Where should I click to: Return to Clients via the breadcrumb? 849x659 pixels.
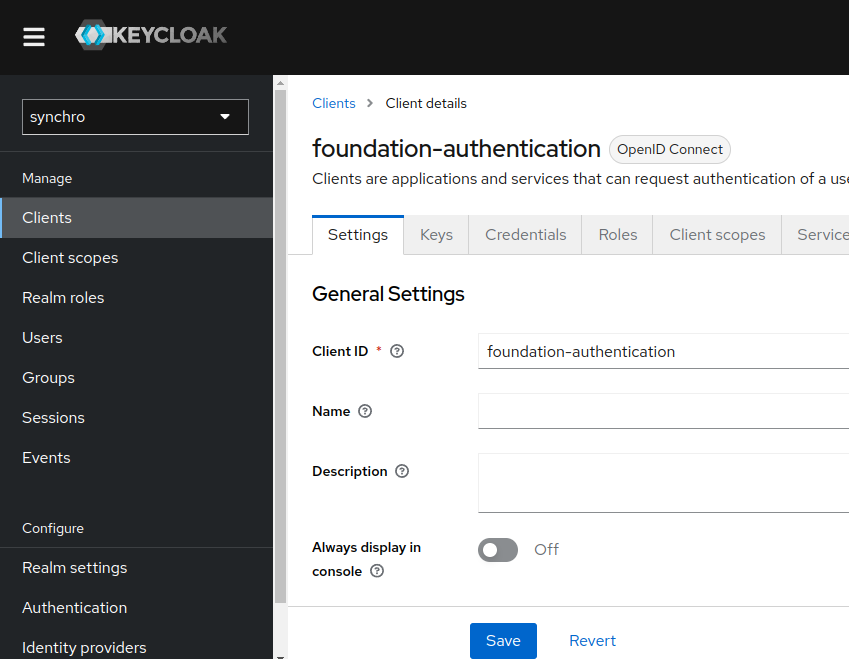pos(333,103)
